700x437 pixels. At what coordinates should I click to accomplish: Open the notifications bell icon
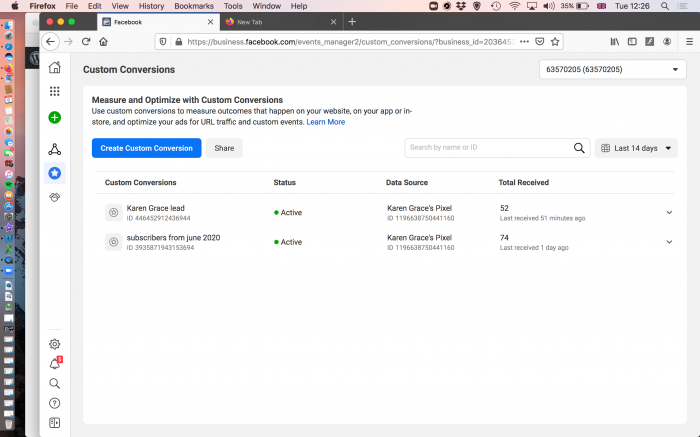(x=54, y=364)
